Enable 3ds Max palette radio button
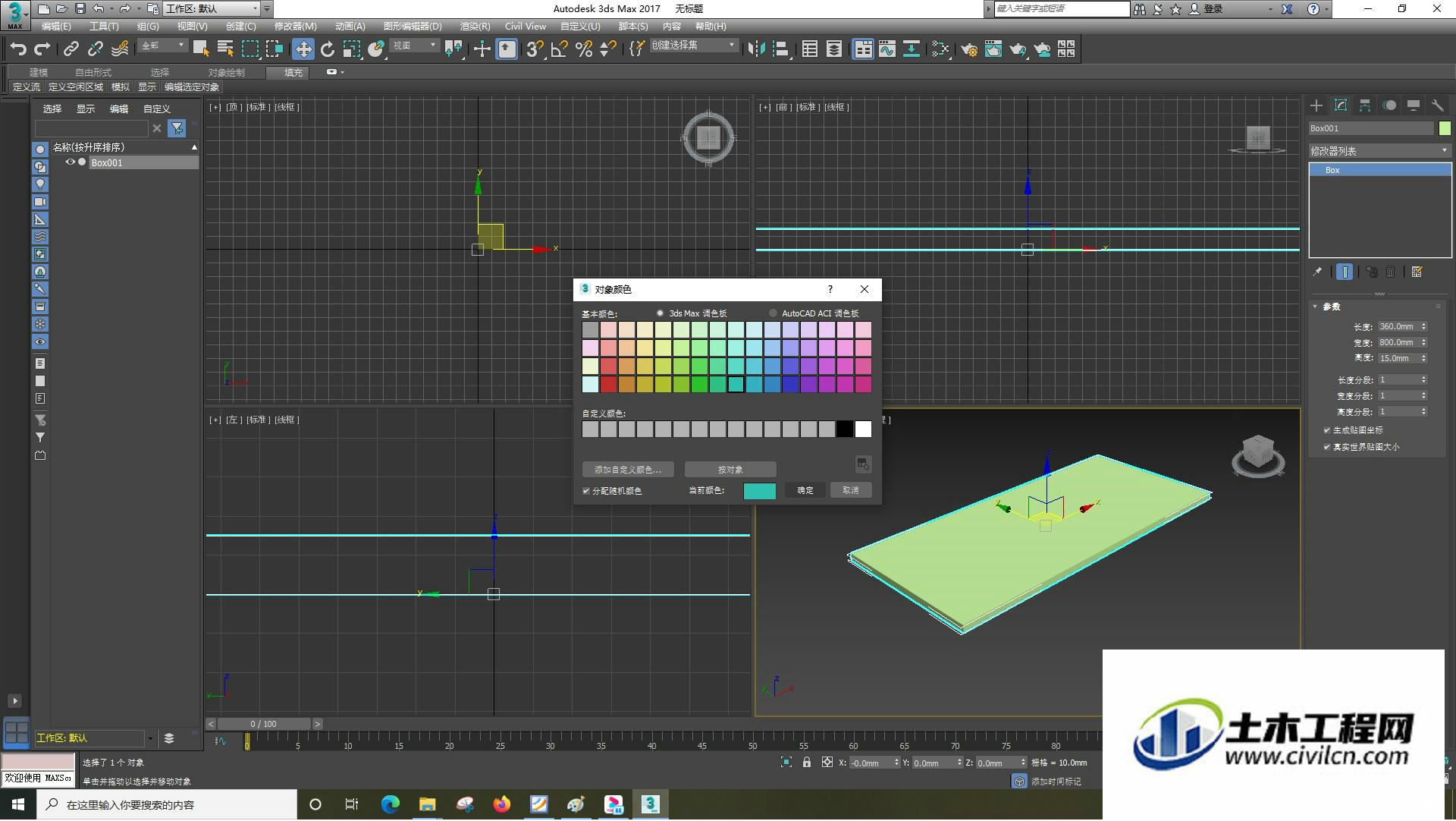Viewport: 1456px width, 821px height. (661, 313)
